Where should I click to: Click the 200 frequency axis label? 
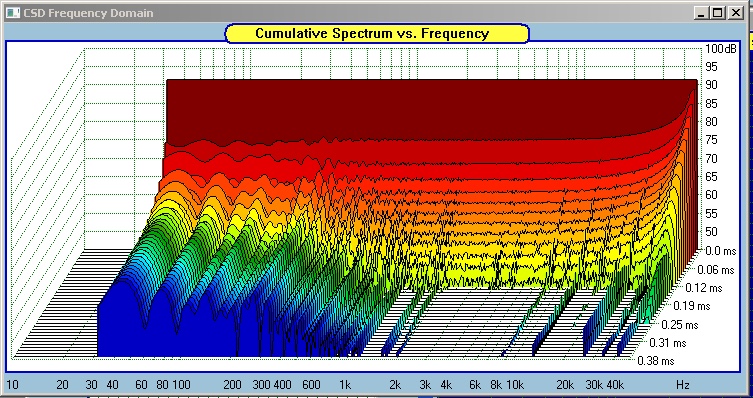(x=232, y=385)
